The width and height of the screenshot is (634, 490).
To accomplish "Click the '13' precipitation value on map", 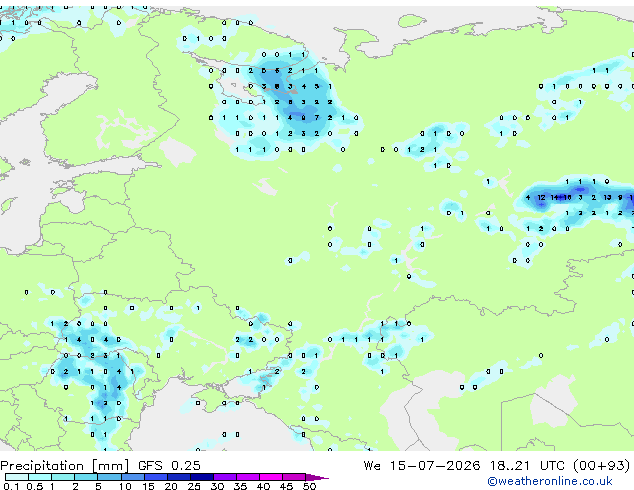I will click(607, 197).
